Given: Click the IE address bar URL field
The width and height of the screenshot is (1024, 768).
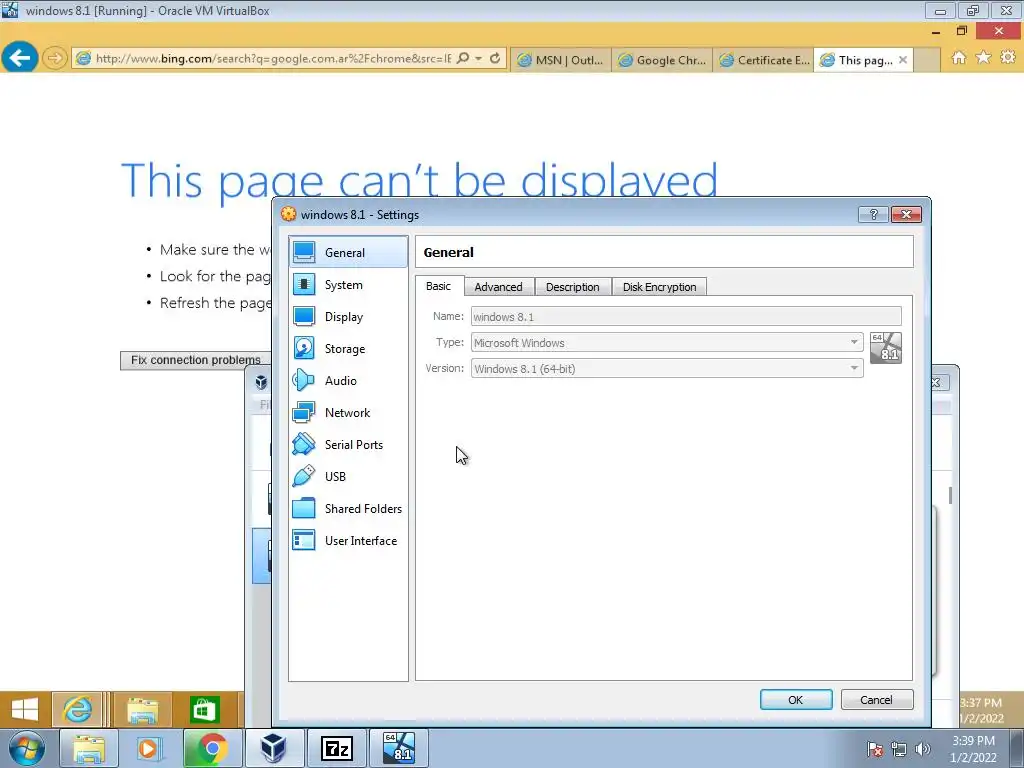Looking at the screenshot, I should 273,58.
